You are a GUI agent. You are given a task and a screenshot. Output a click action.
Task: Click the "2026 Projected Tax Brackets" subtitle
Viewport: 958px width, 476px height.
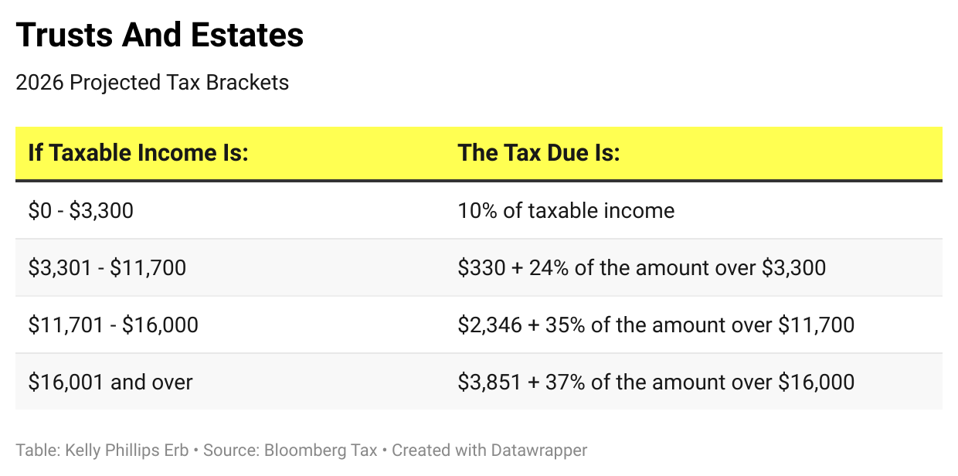coord(152,83)
